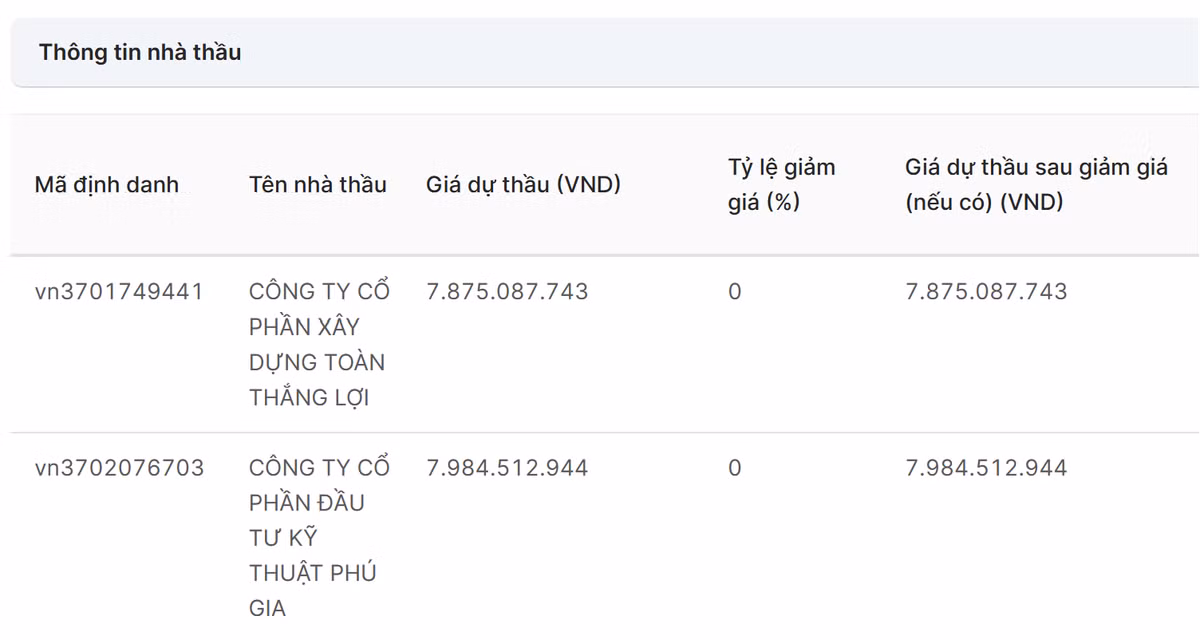Select bid price 7.875.087.743 under Giá dự thầu
Viewport: 1200px width, 640px height.
507,292
